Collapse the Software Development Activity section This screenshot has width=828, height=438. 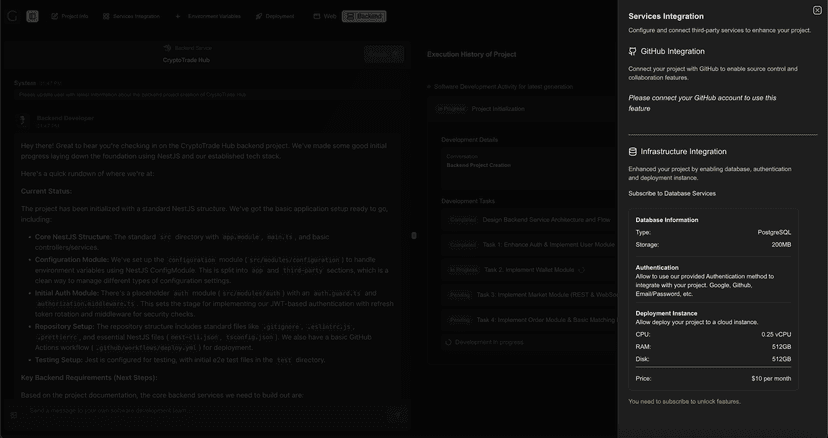click(429, 87)
